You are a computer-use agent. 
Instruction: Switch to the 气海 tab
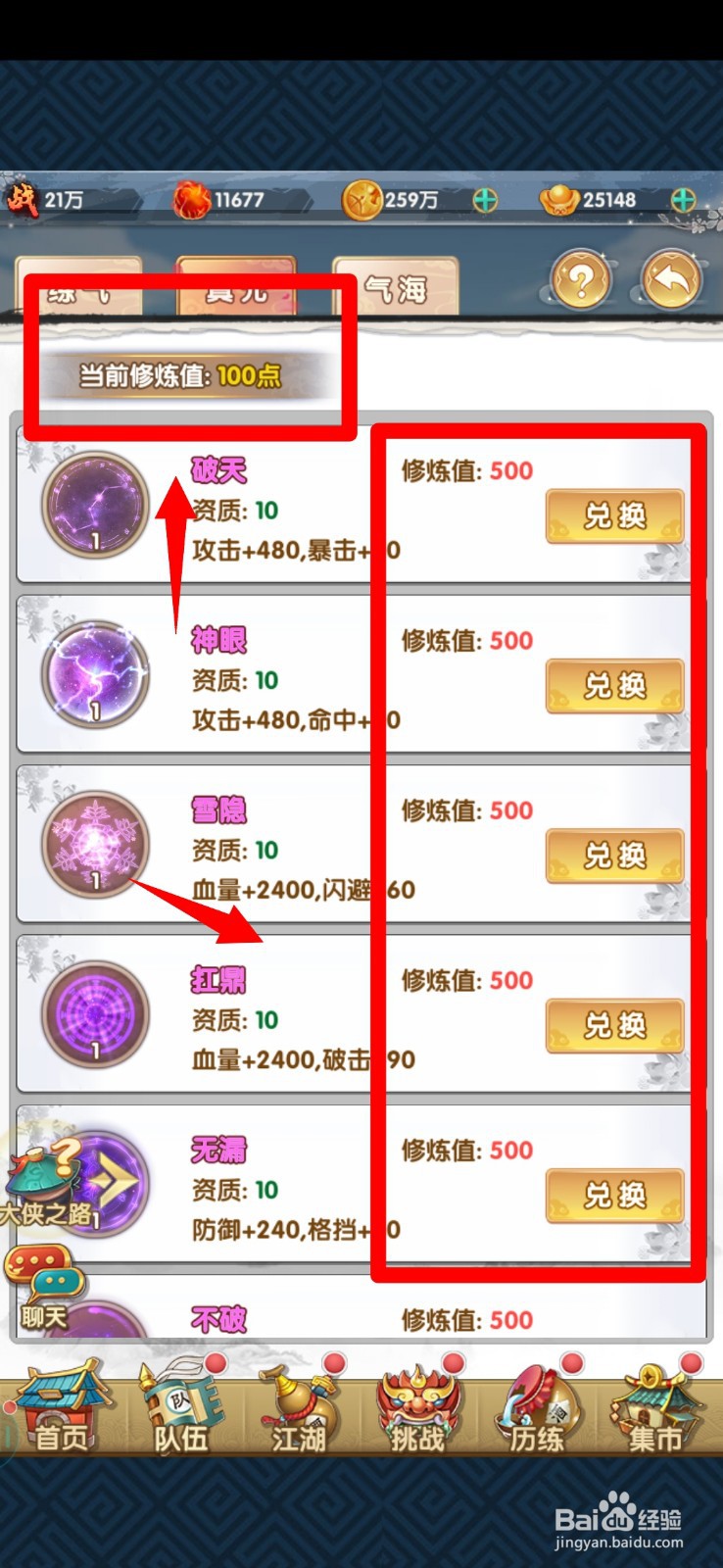click(396, 287)
